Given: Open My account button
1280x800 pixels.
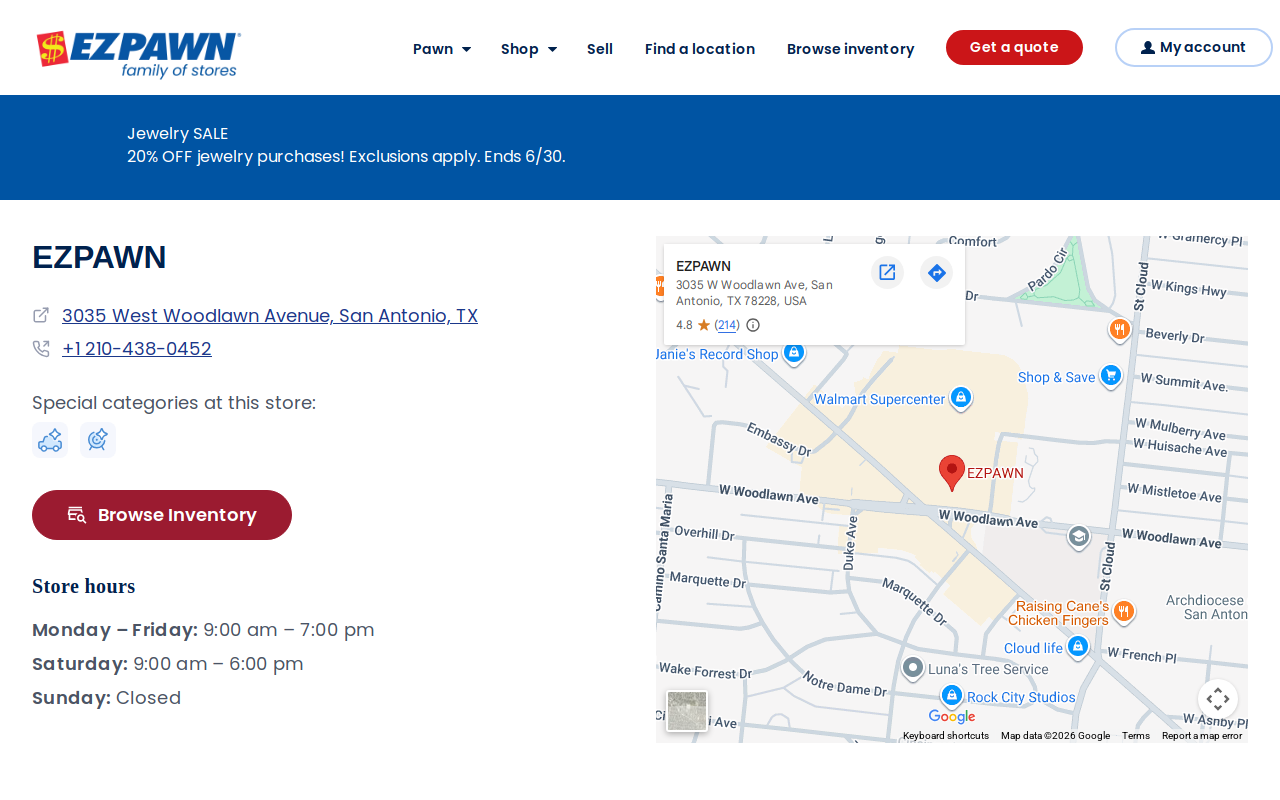Looking at the screenshot, I should pos(1193,47).
